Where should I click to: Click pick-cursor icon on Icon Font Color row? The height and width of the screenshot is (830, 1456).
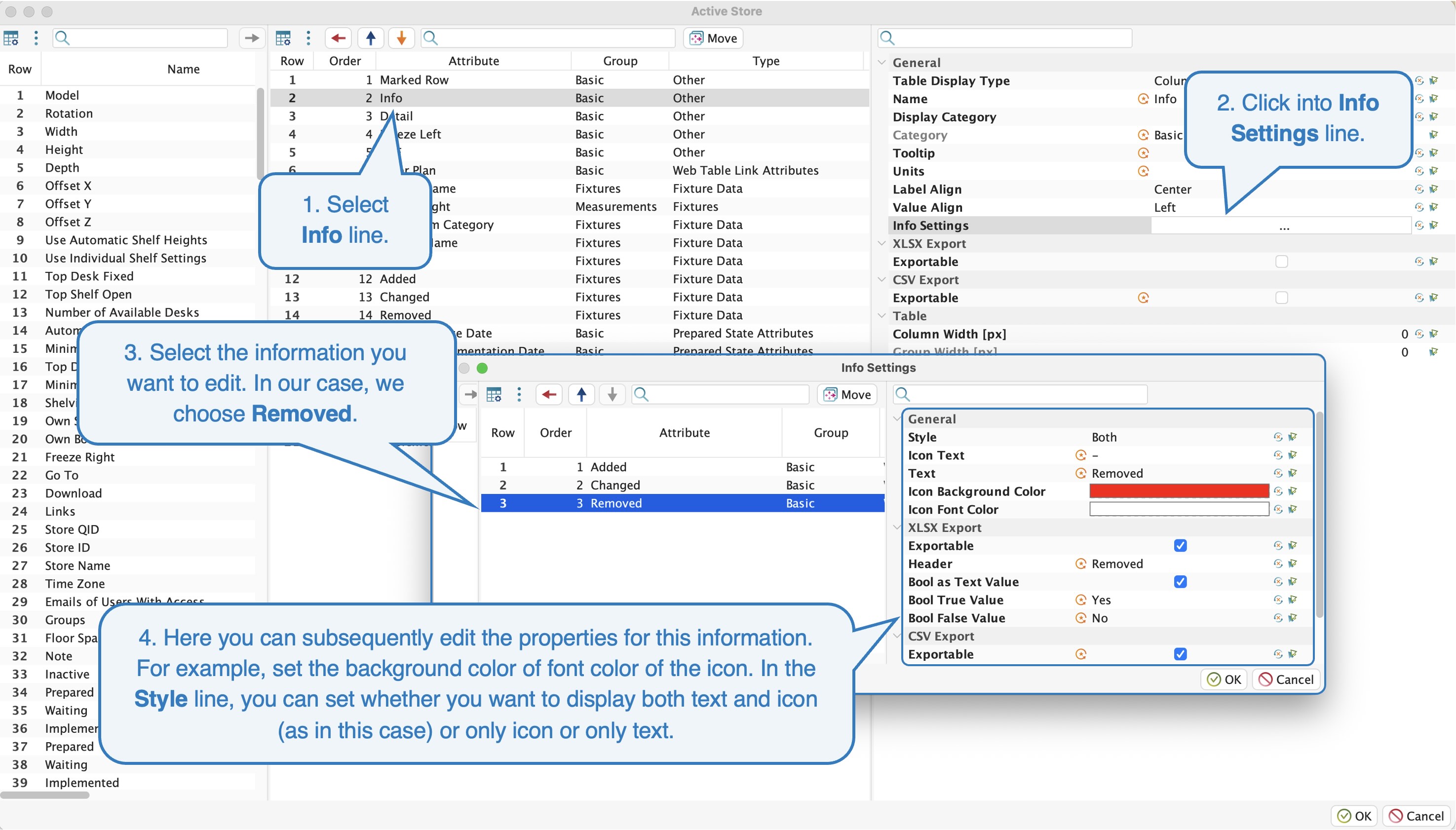[1293, 510]
